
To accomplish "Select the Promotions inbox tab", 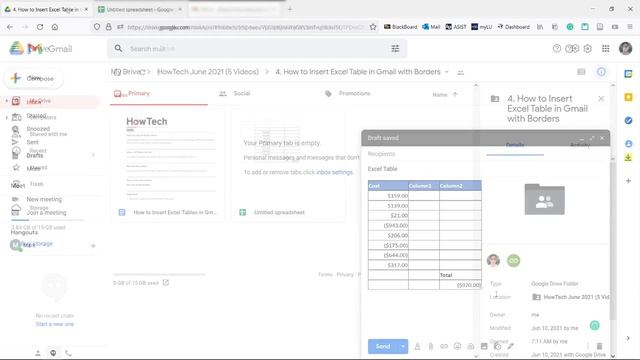I will point(347,93).
